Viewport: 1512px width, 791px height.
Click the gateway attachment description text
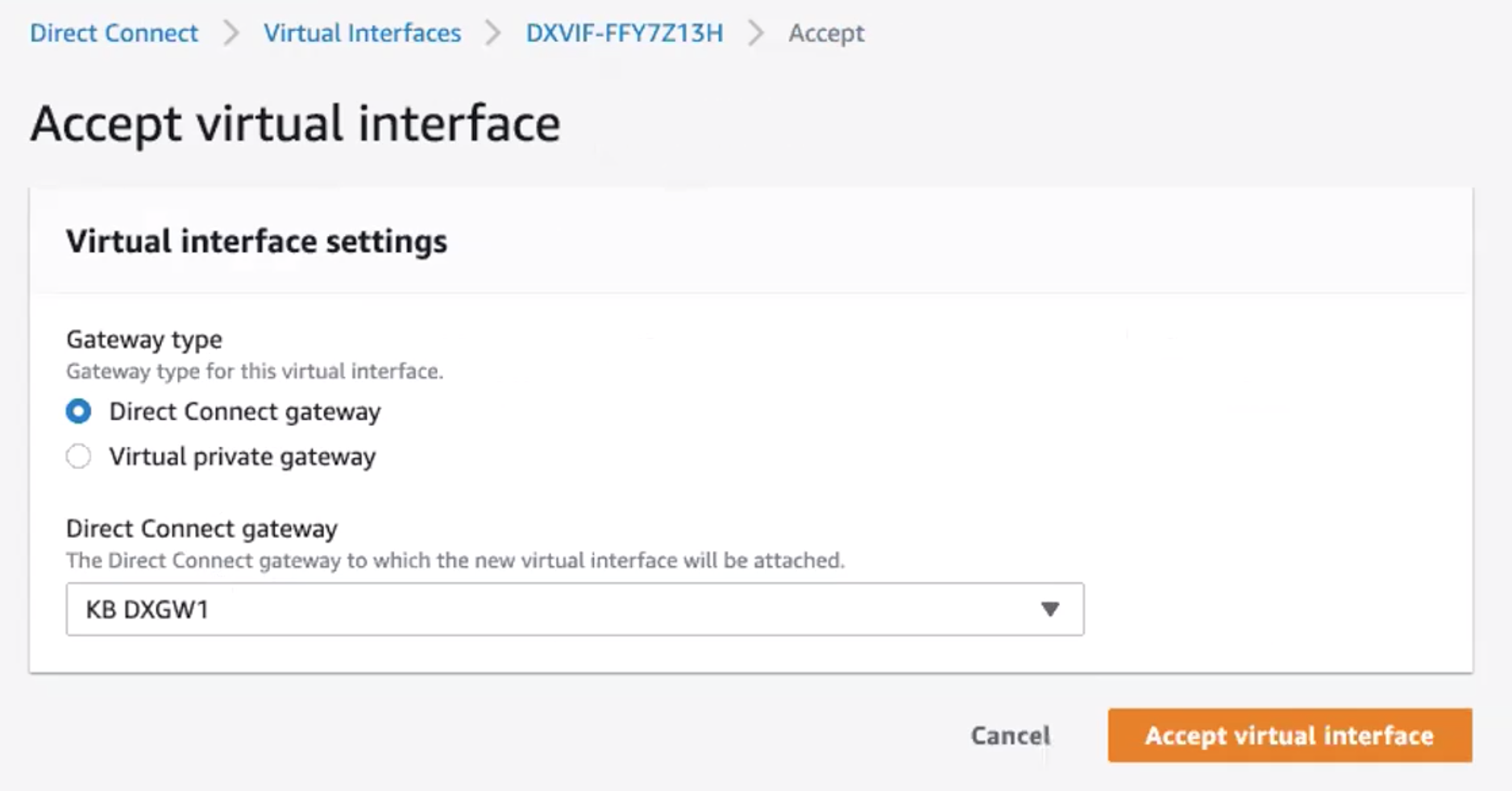(x=455, y=561)
